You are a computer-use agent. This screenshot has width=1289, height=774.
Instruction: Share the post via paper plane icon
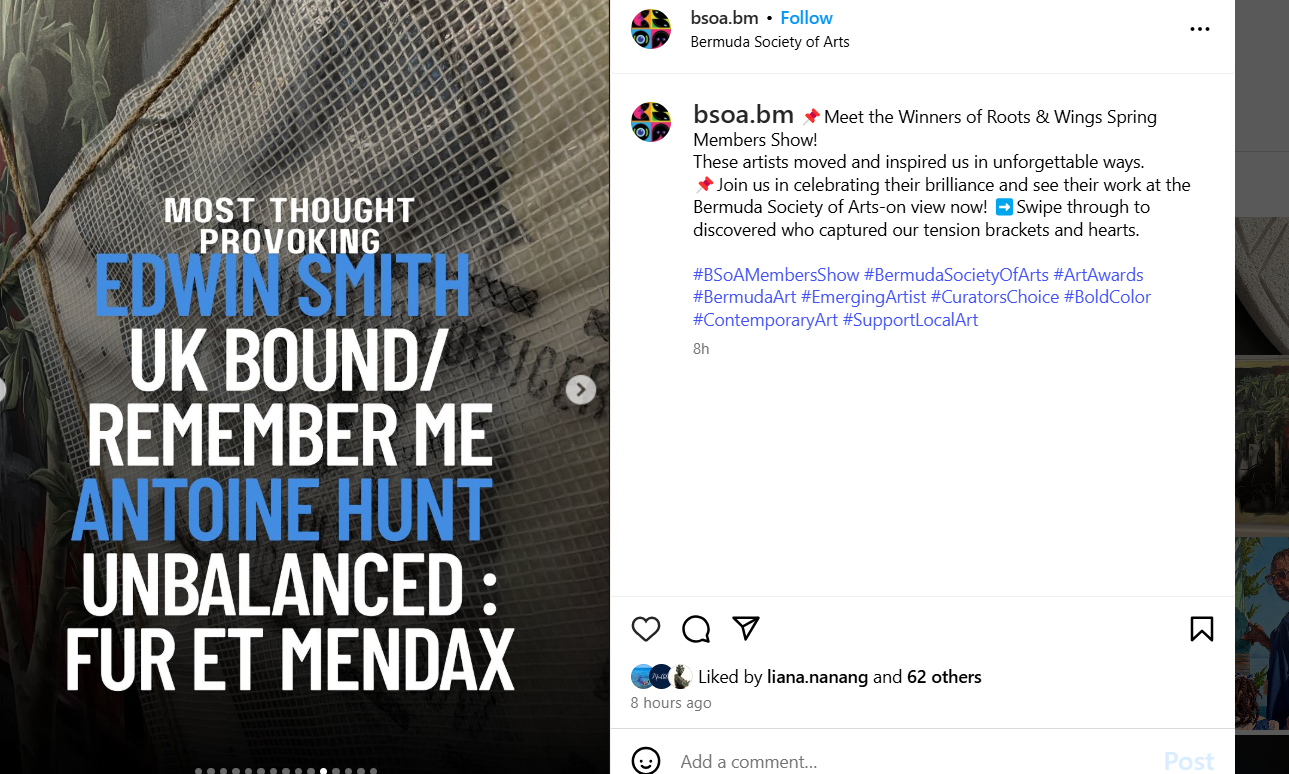click(746, 627)
